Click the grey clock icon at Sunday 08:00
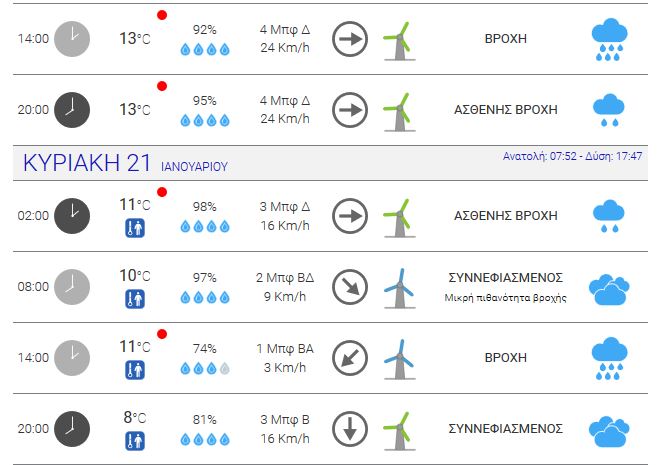 coord(72,287)
